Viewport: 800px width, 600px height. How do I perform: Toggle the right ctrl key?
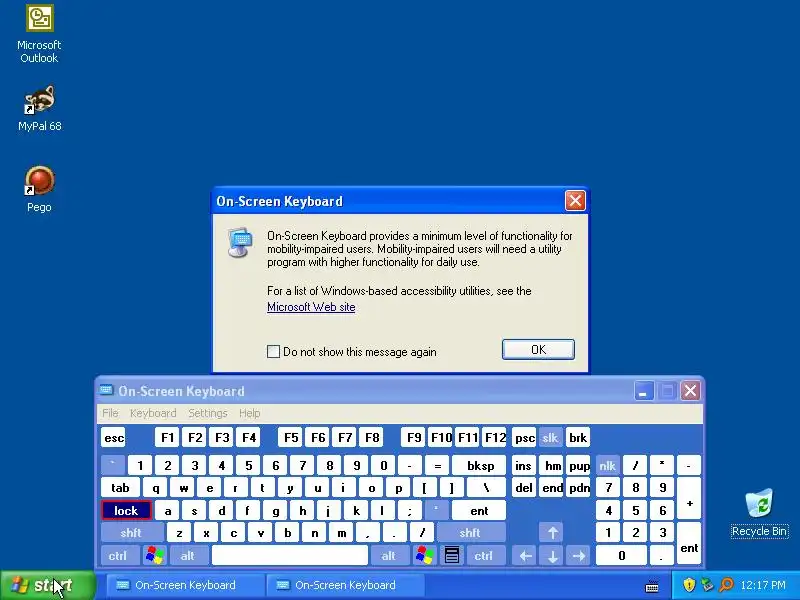[484, 555]
